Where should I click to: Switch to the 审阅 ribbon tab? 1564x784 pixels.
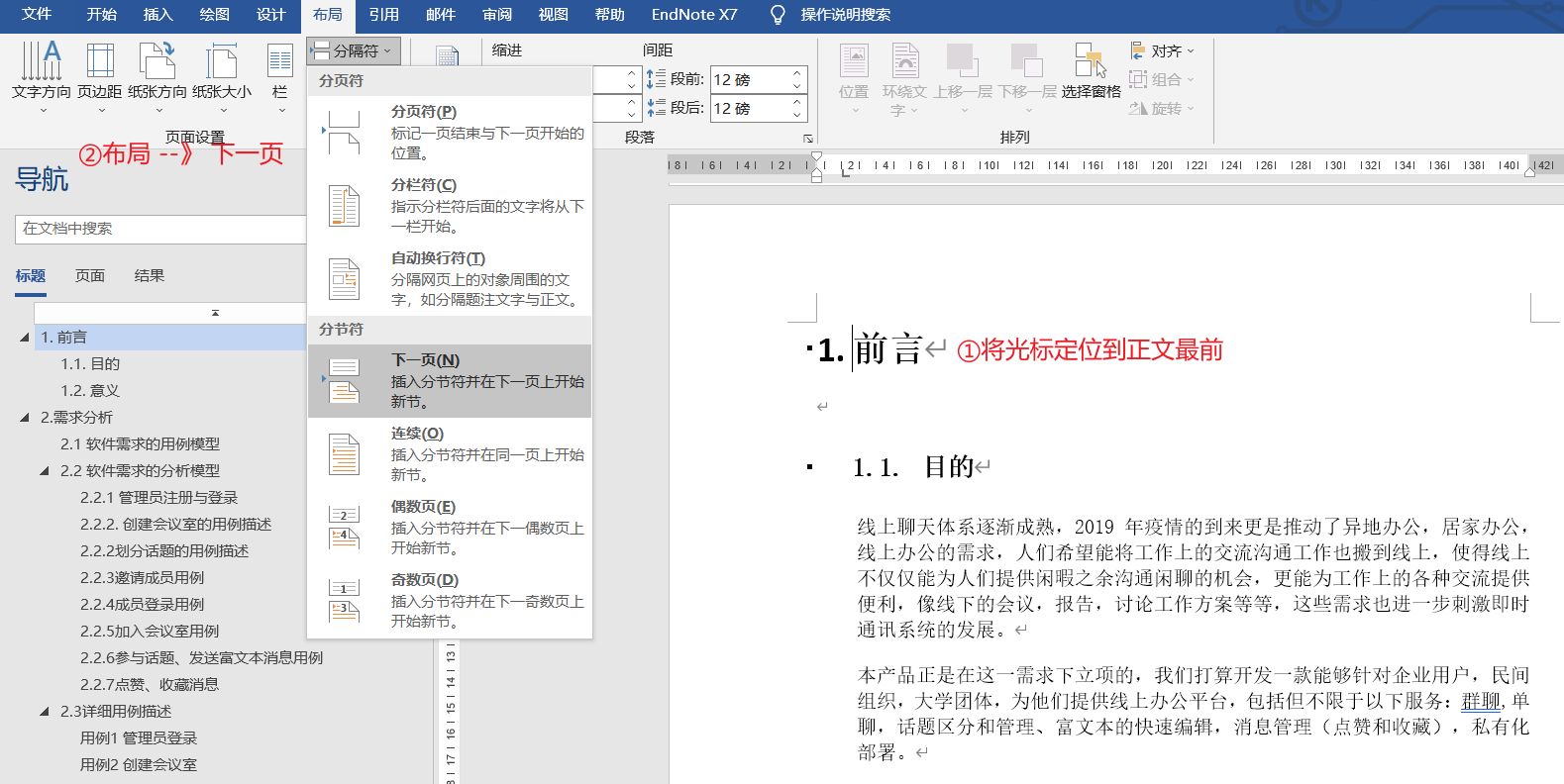coord(497,15)
